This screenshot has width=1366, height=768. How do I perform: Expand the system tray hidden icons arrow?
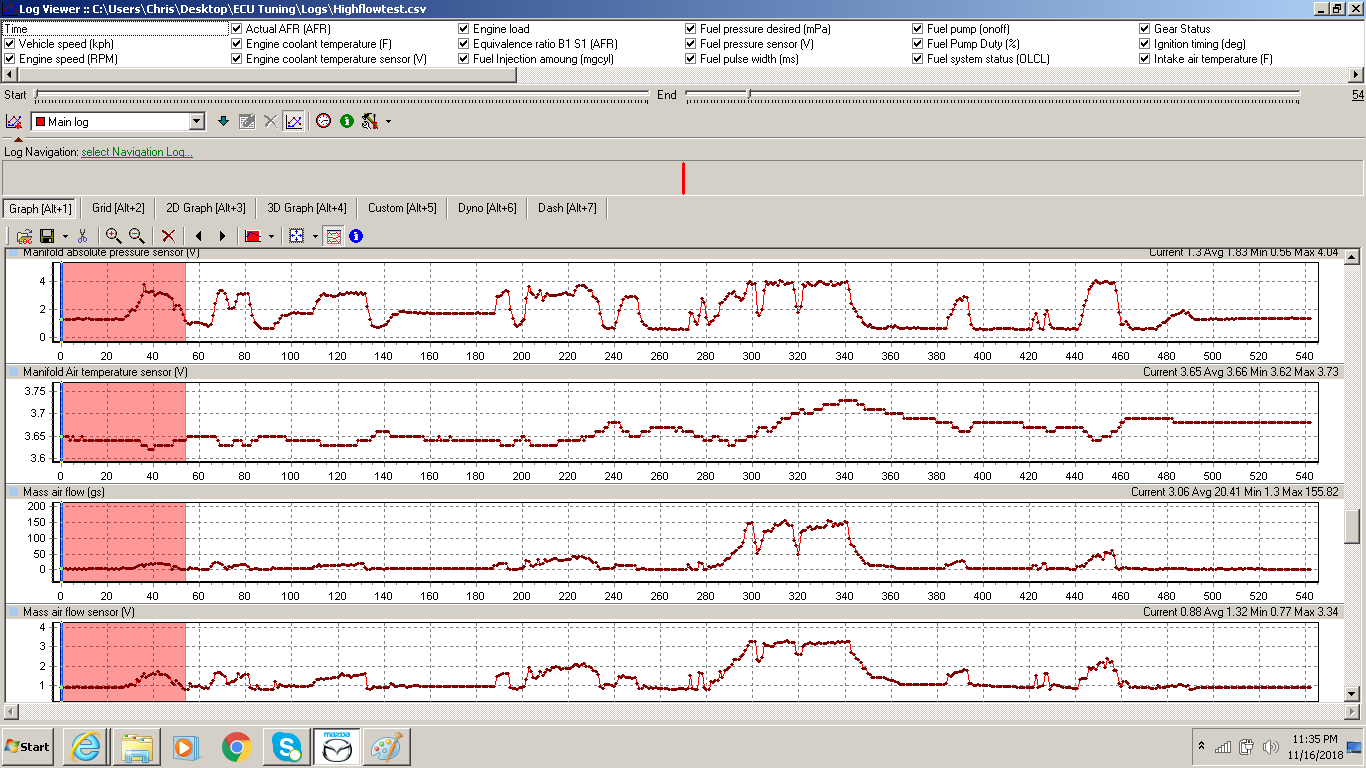coord(1200,747)
